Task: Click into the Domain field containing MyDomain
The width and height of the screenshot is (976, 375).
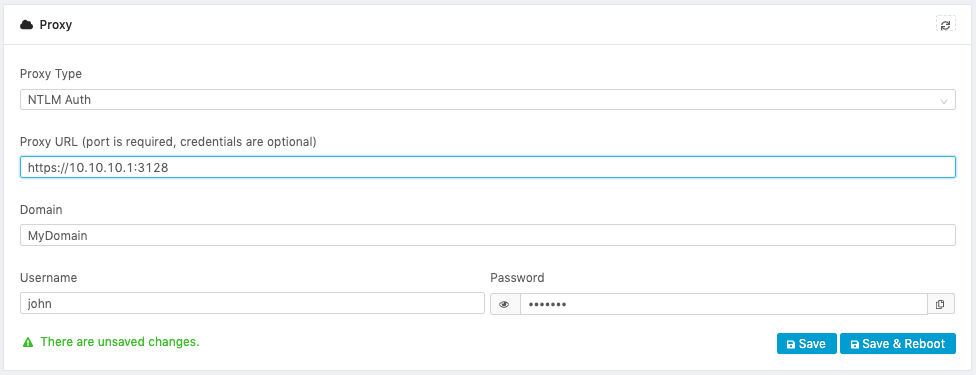Action: 487,235
